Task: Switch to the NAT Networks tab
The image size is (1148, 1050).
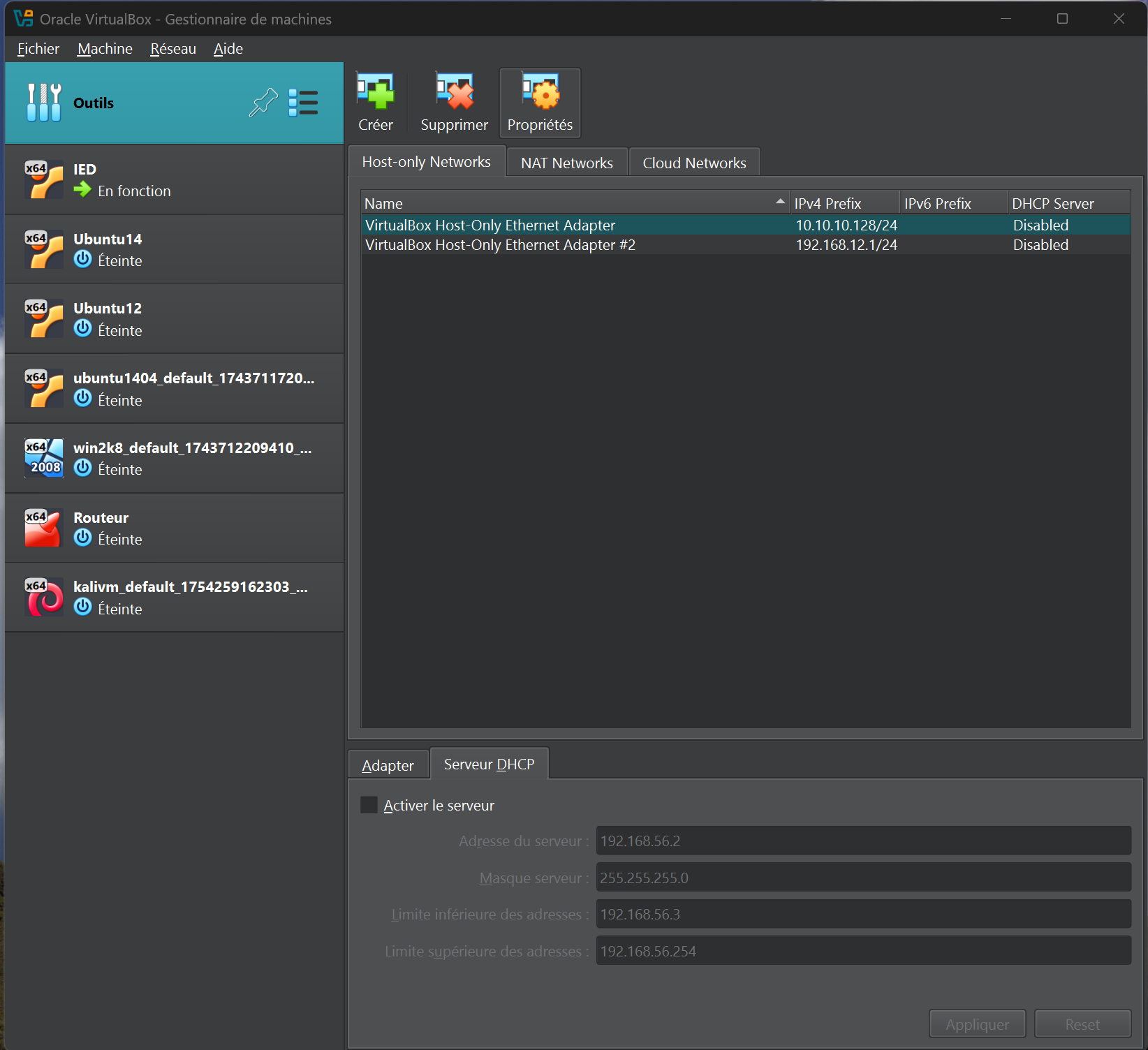Action: (x=566, y=163)
